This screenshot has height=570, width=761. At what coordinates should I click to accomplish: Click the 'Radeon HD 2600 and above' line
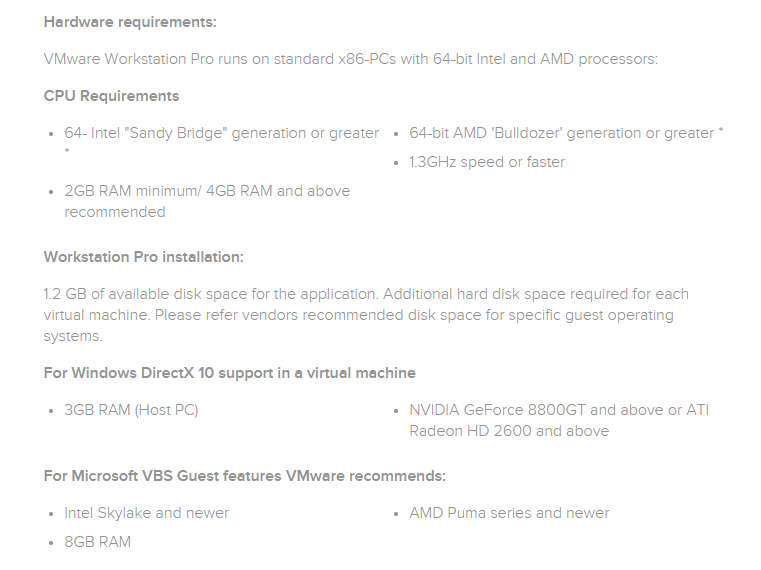tap(509, 431)
